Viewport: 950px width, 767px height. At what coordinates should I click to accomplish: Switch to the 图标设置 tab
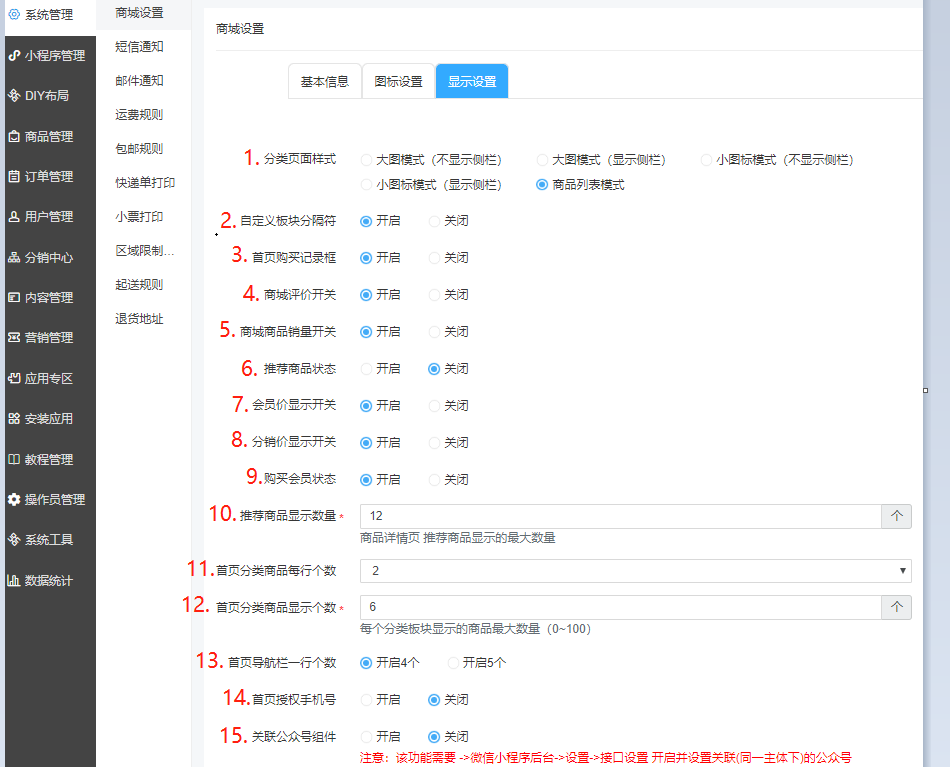coord(398,82)
